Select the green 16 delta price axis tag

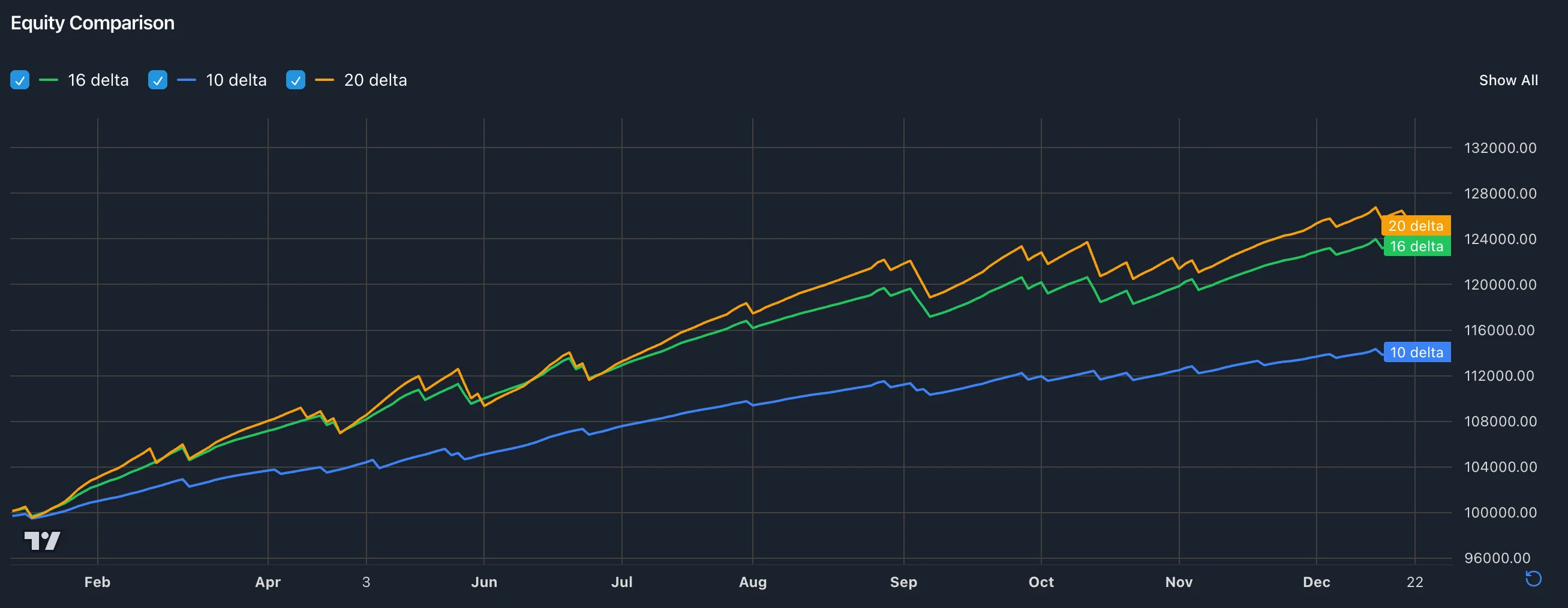pyautogui.click(x=1416, y=246)
